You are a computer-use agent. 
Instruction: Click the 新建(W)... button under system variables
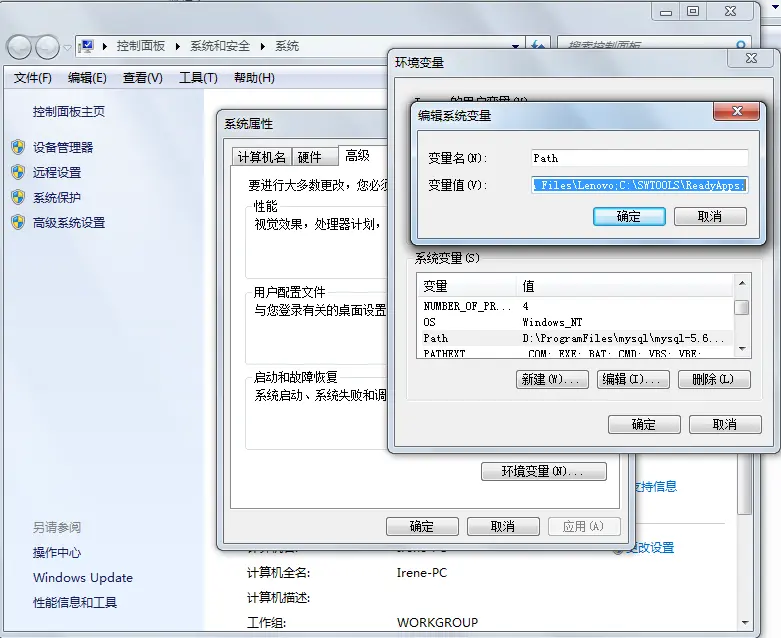pyautogui.click(x=550, y=379)
